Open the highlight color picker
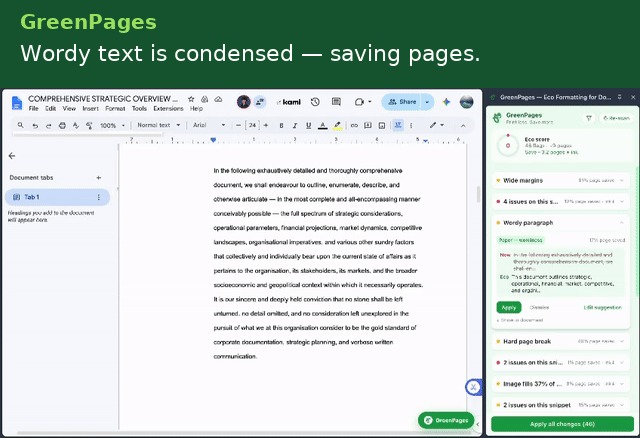The image size is (640, 438). 337,125
